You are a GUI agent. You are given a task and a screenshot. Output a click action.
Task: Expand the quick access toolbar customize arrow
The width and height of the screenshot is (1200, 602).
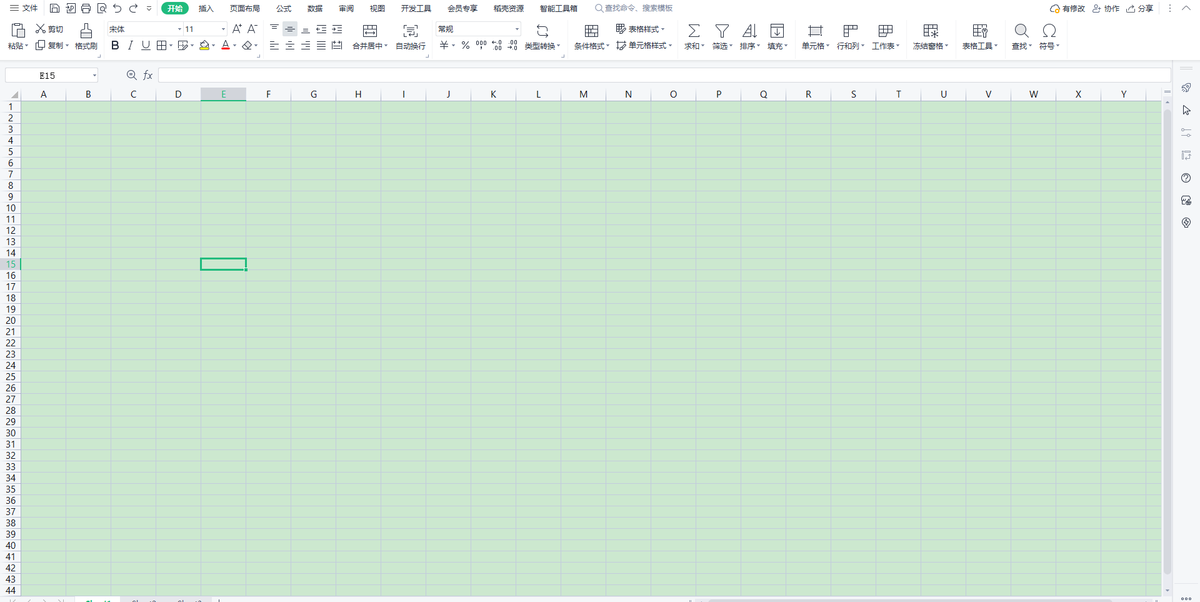pos(149,8)
